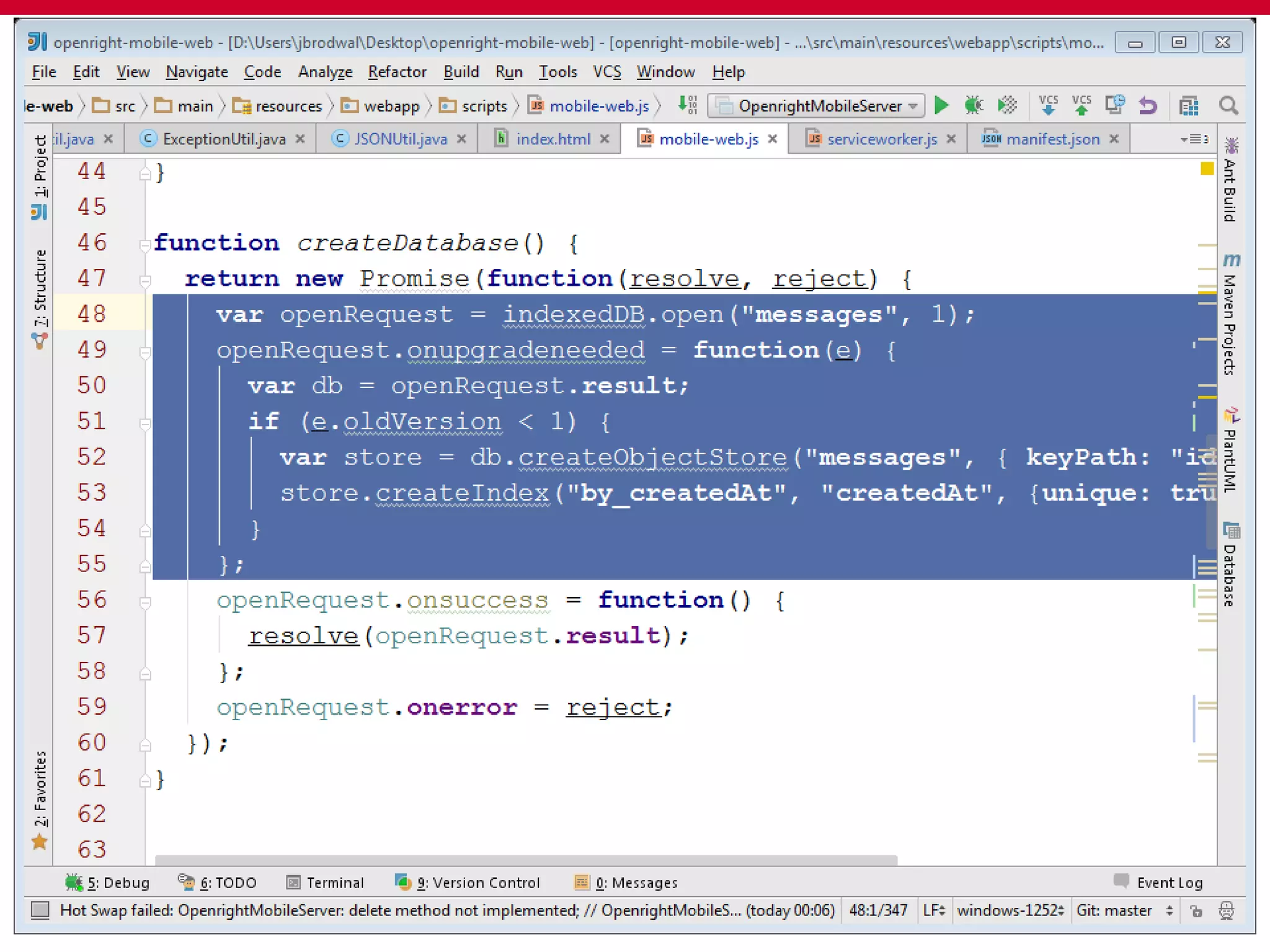The width and height of the screenshot is (1270, 952).
Task: Click the VCS Commit Changes icon
Action: coord(1081,106)
